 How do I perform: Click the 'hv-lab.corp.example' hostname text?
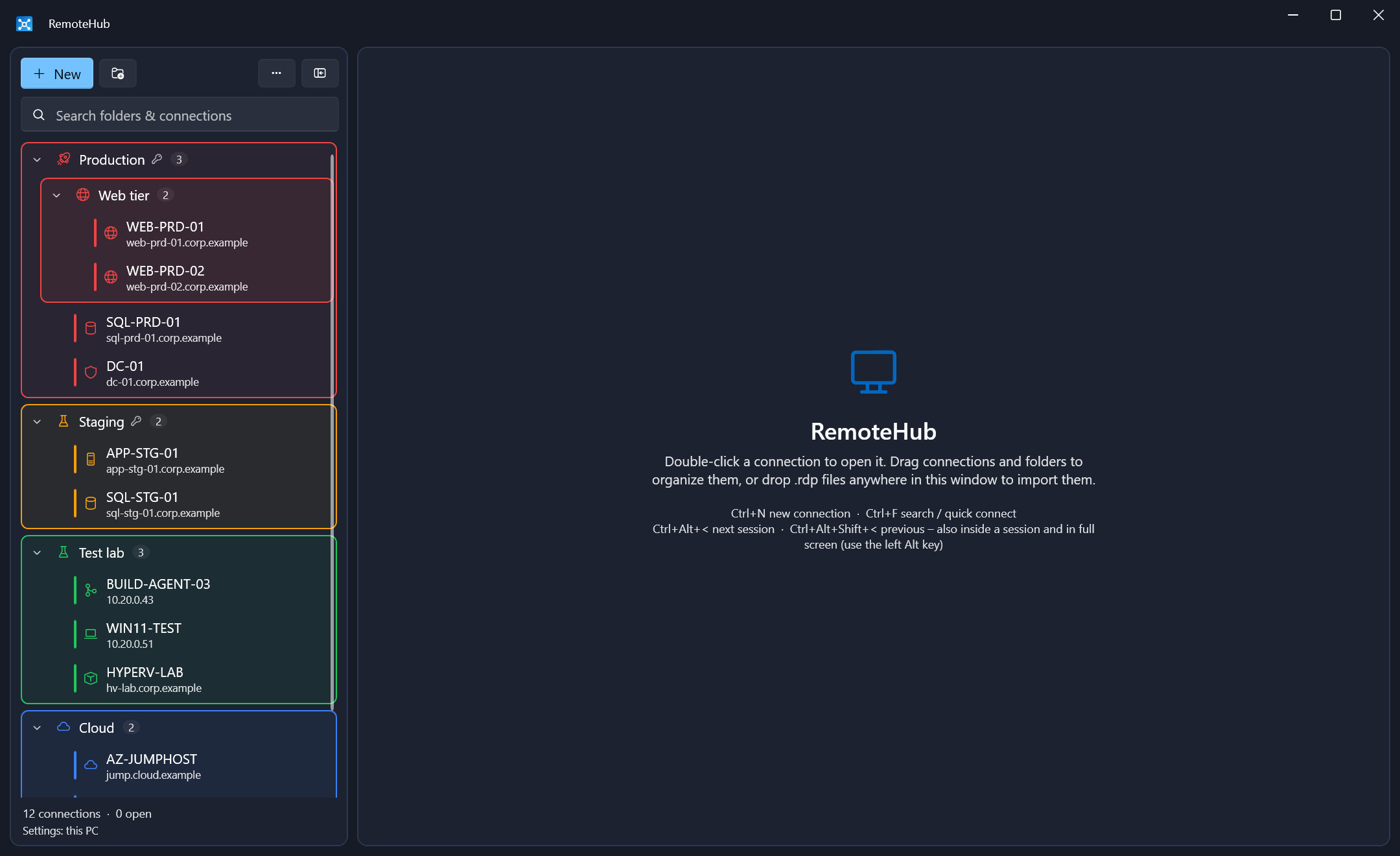(x=154, y=688)
